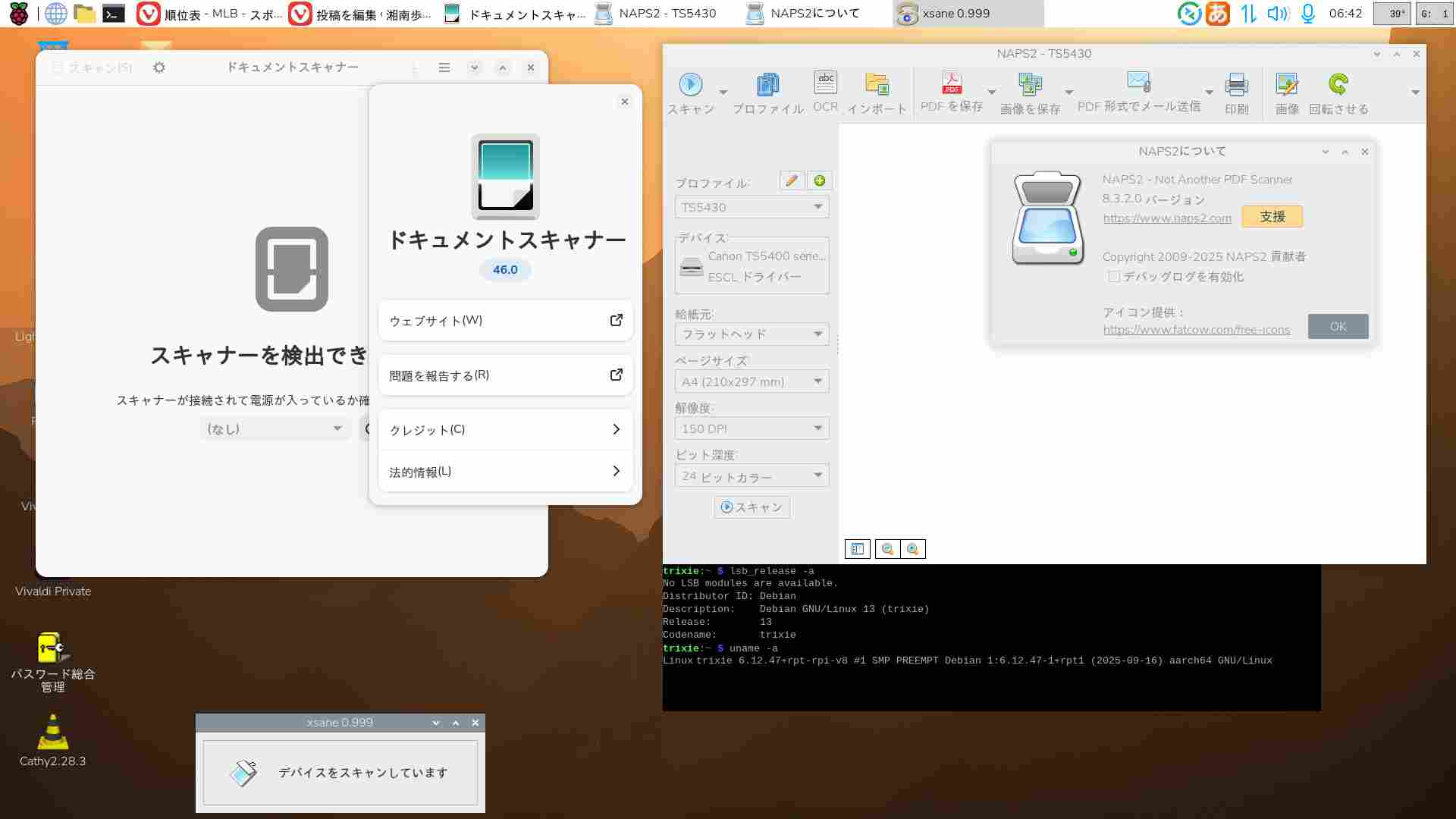Viewport: 1456px width, 819px height.
Task: Click Save Images (画像を保存) icon
Action: pyautogui.click(x=1030, y=94)
